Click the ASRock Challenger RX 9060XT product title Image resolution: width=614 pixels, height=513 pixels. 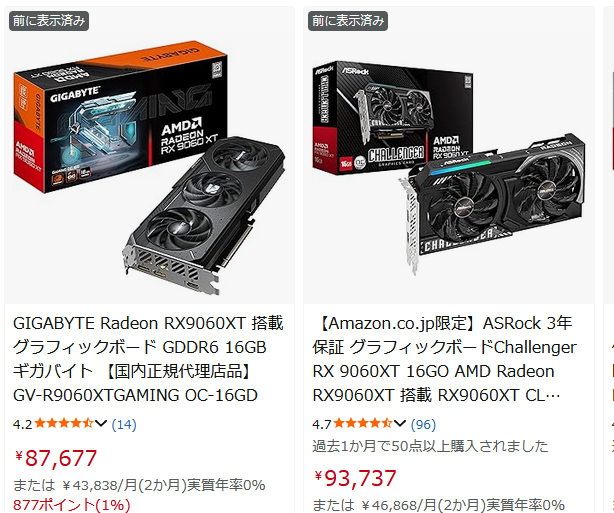pyautogui.click(x=444, y=359)
